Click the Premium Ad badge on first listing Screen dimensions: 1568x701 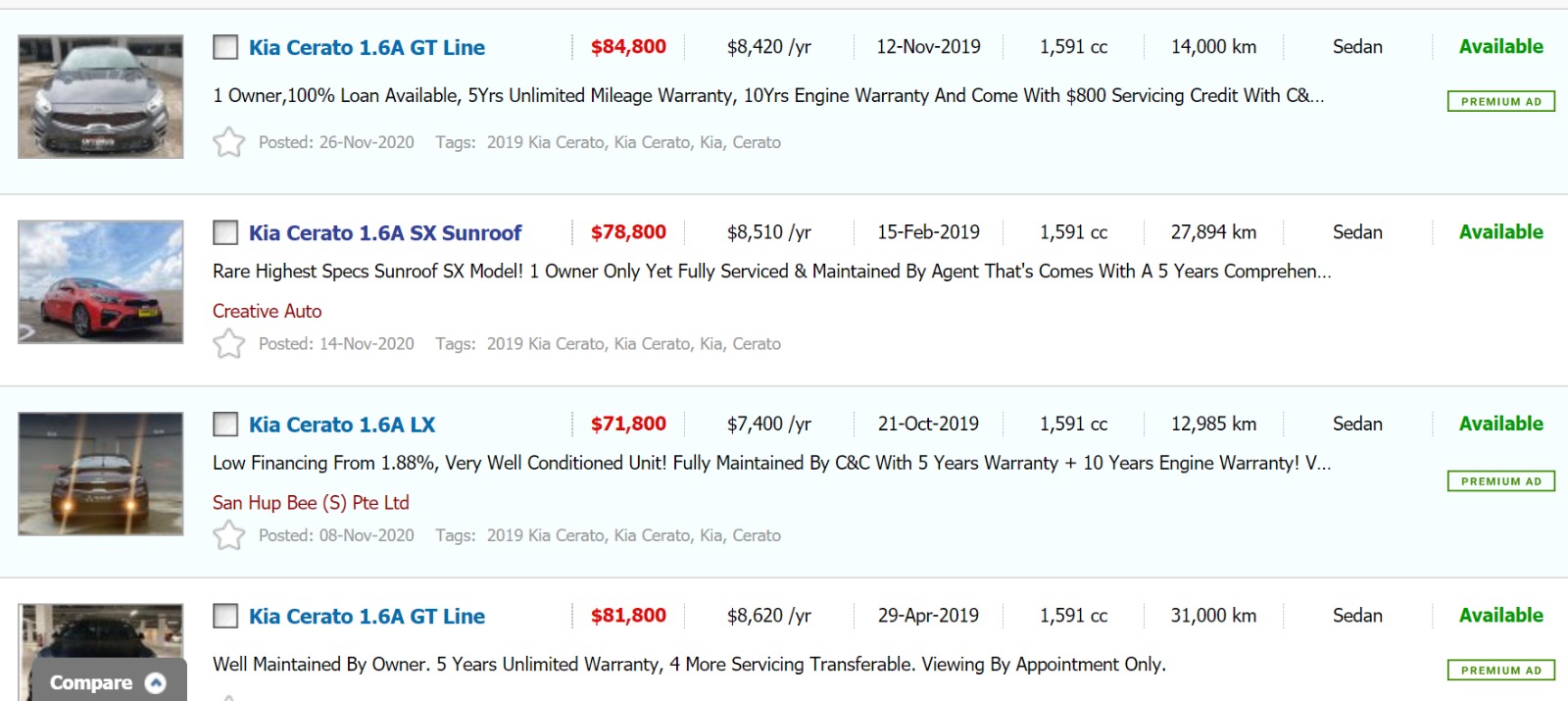1500,101
